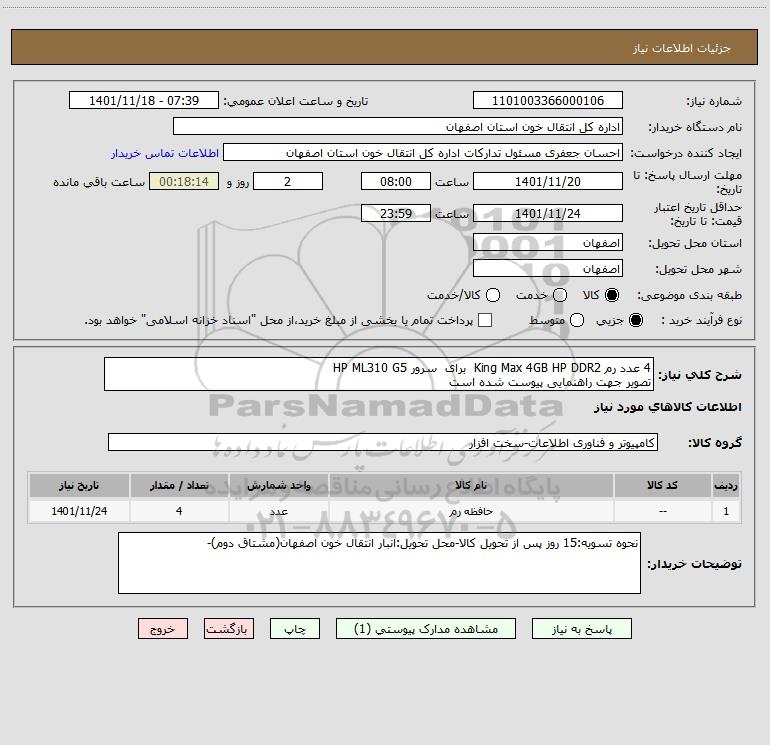Click the buyer organization name field
Image resolution: width=770 pixels, height=745 pixels.
click(398, 127)
